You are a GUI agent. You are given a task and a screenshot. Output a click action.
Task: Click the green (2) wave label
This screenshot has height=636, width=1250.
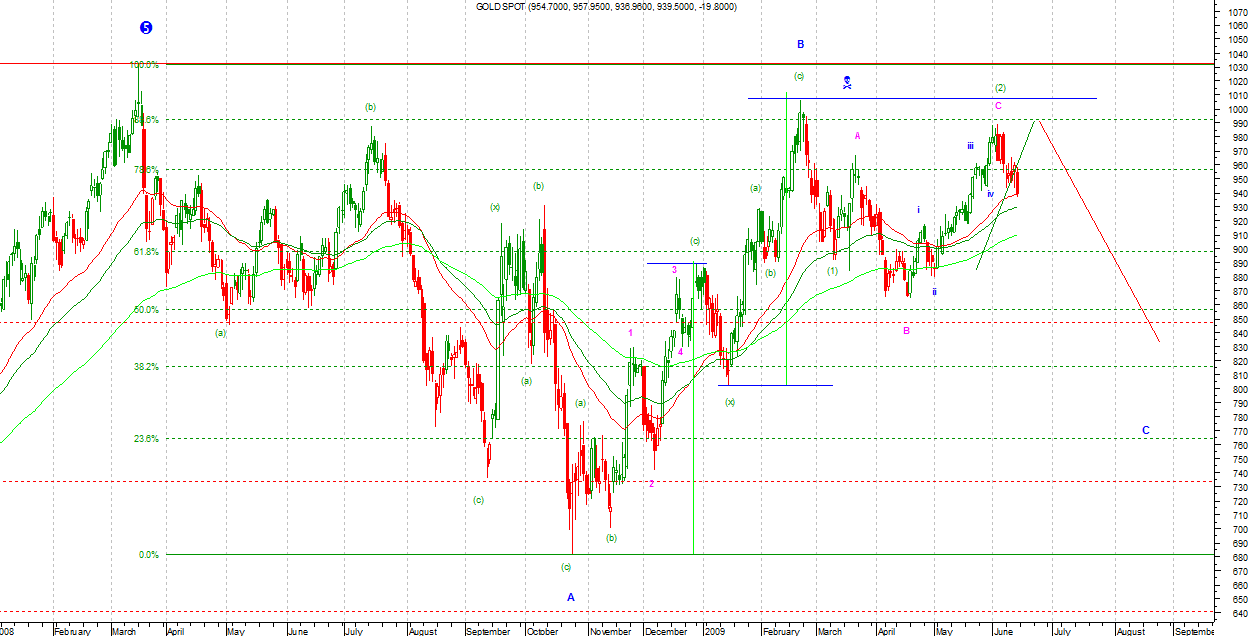tap(999, 88)
